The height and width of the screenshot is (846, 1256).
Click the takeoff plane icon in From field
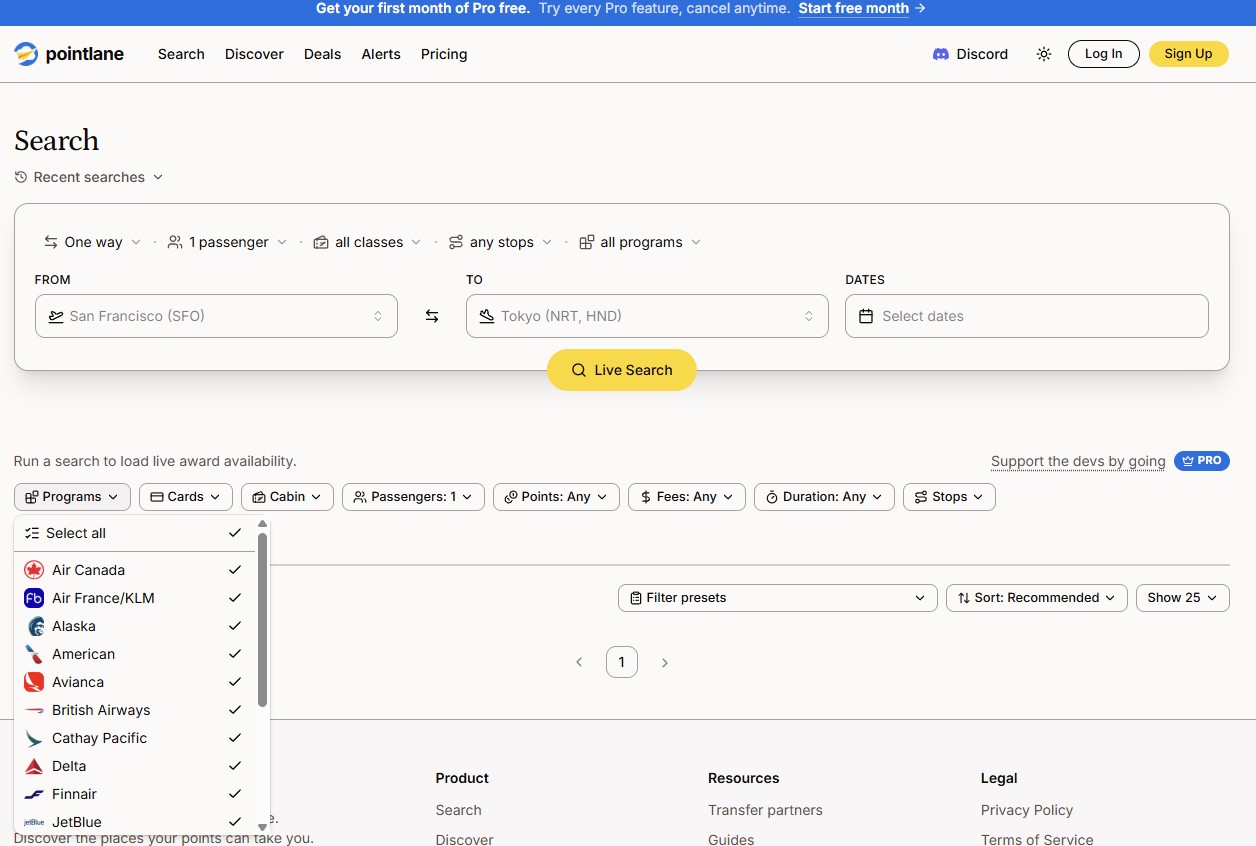[56, 316]
